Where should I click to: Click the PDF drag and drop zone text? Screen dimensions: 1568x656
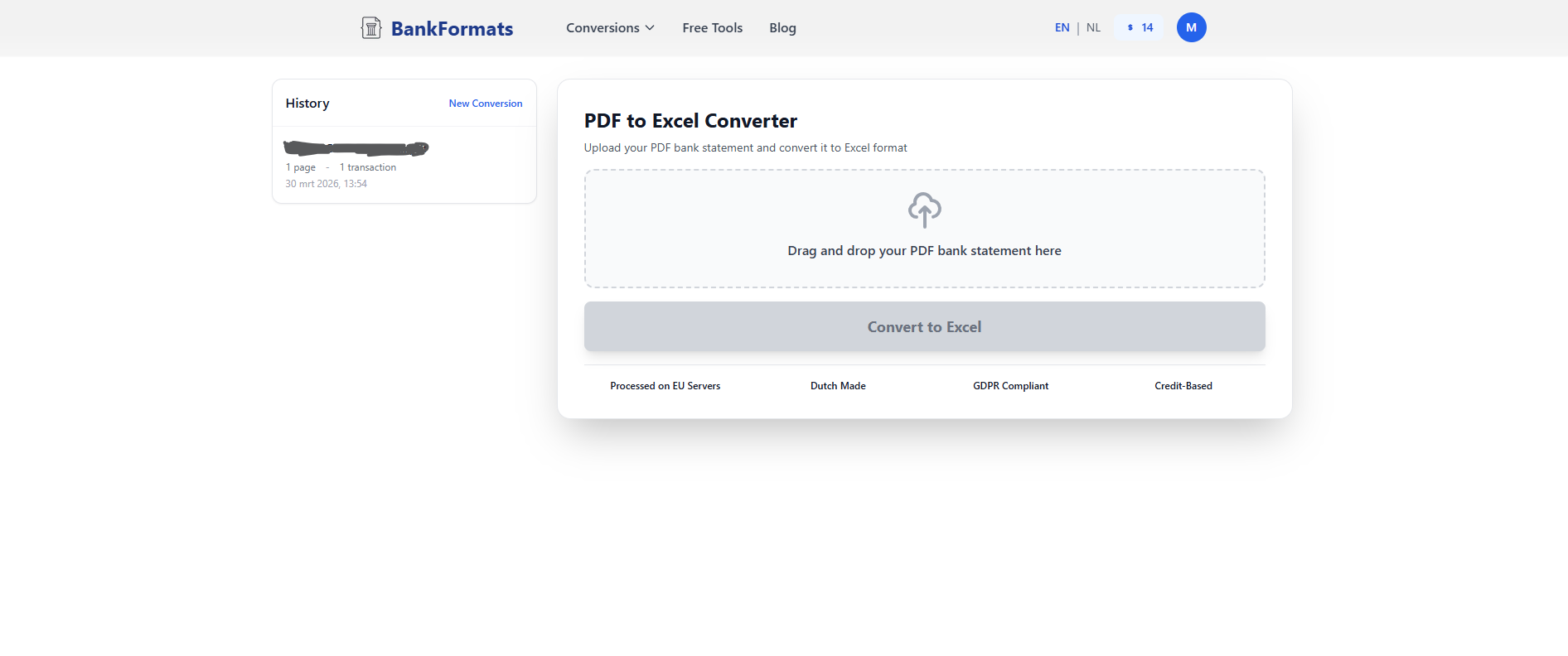pyautogui.click(x=924, y=251)
